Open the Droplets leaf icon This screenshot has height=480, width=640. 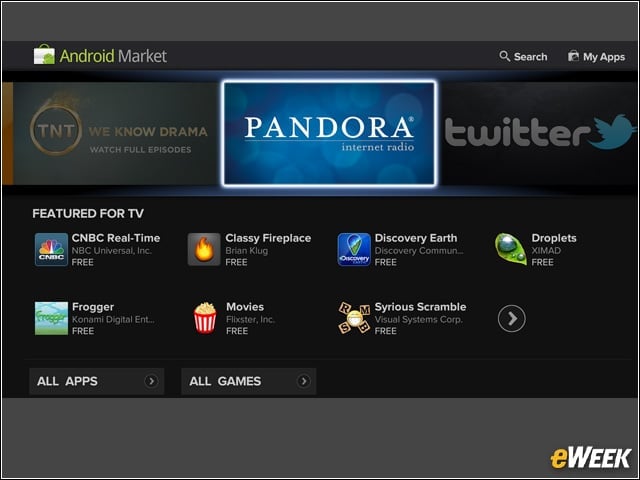(511, 249)
